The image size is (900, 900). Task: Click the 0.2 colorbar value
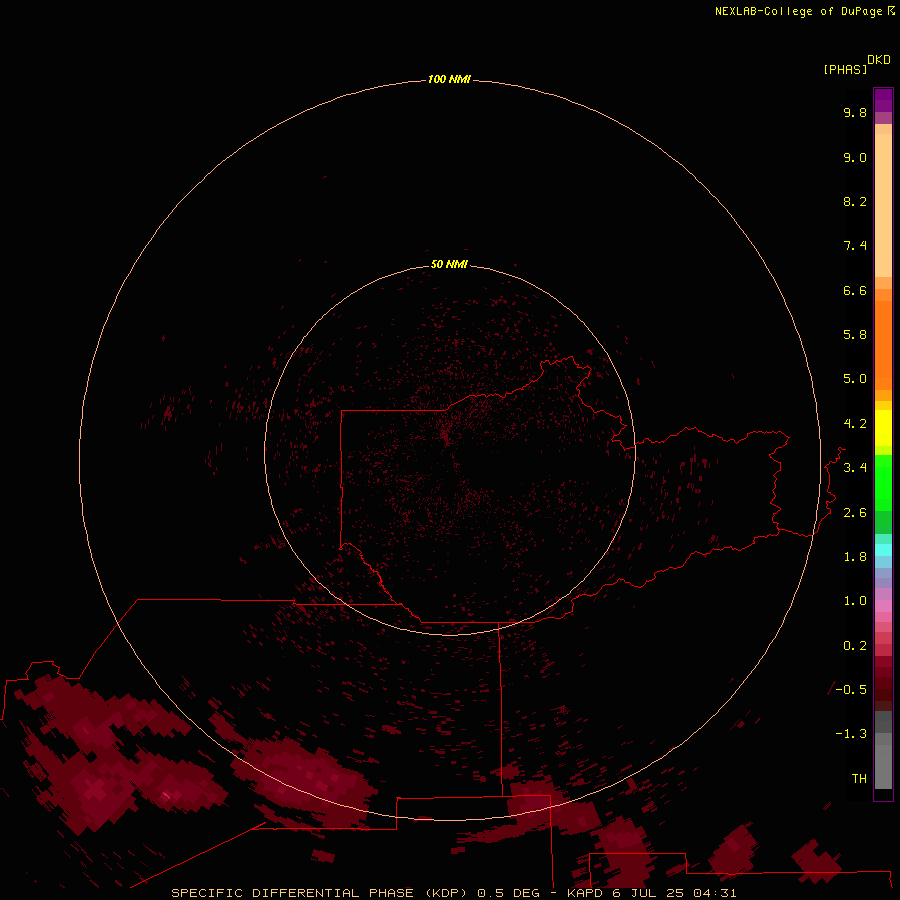pos(855,646)
